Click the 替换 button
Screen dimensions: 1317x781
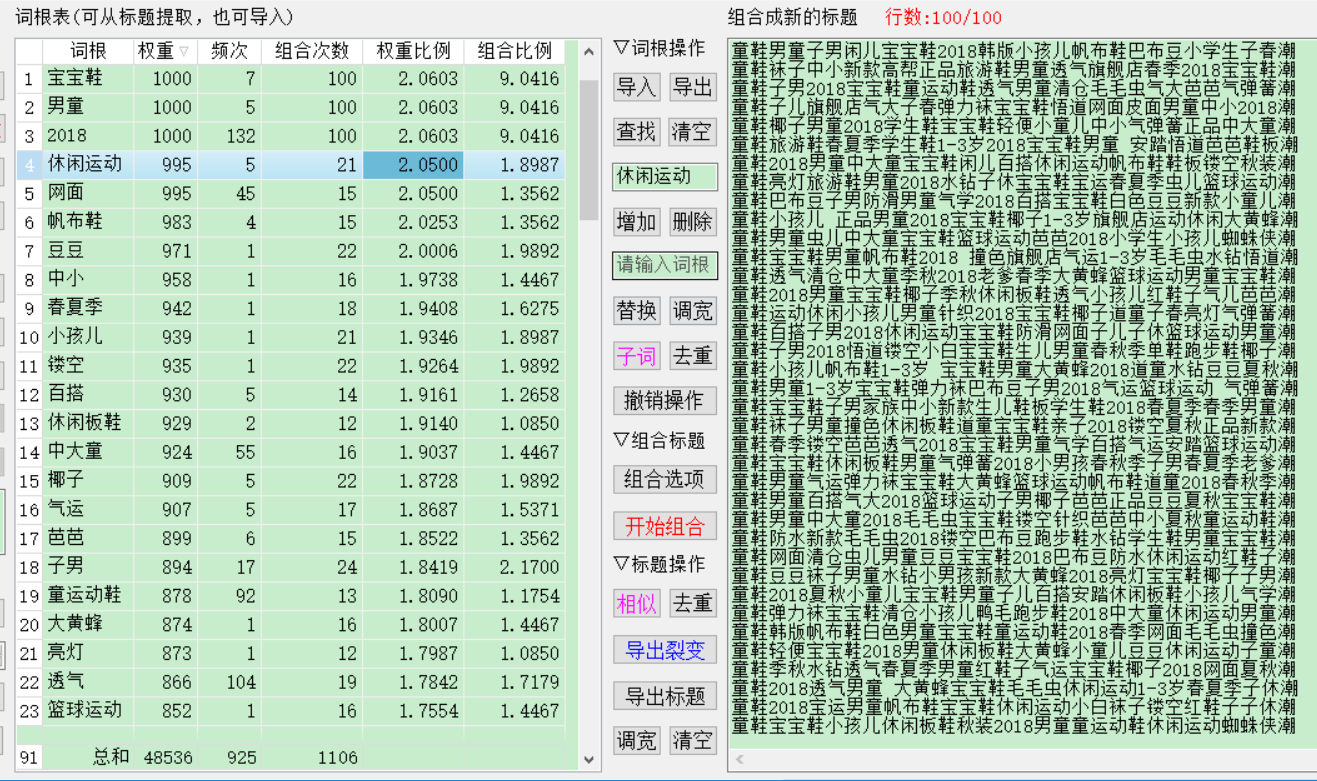coord(636,311)
